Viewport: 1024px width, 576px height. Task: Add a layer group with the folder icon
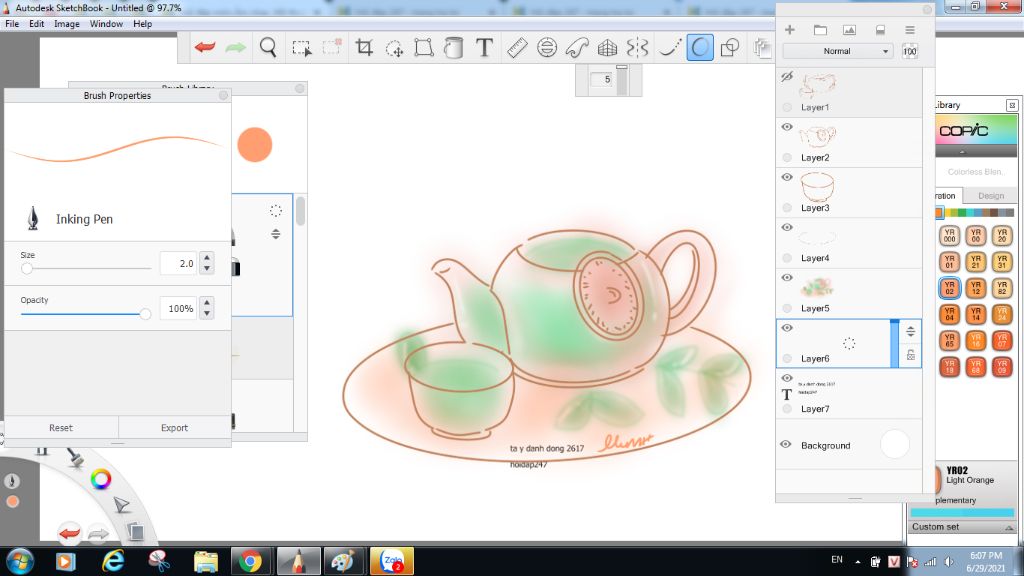[x=820, y=30]
